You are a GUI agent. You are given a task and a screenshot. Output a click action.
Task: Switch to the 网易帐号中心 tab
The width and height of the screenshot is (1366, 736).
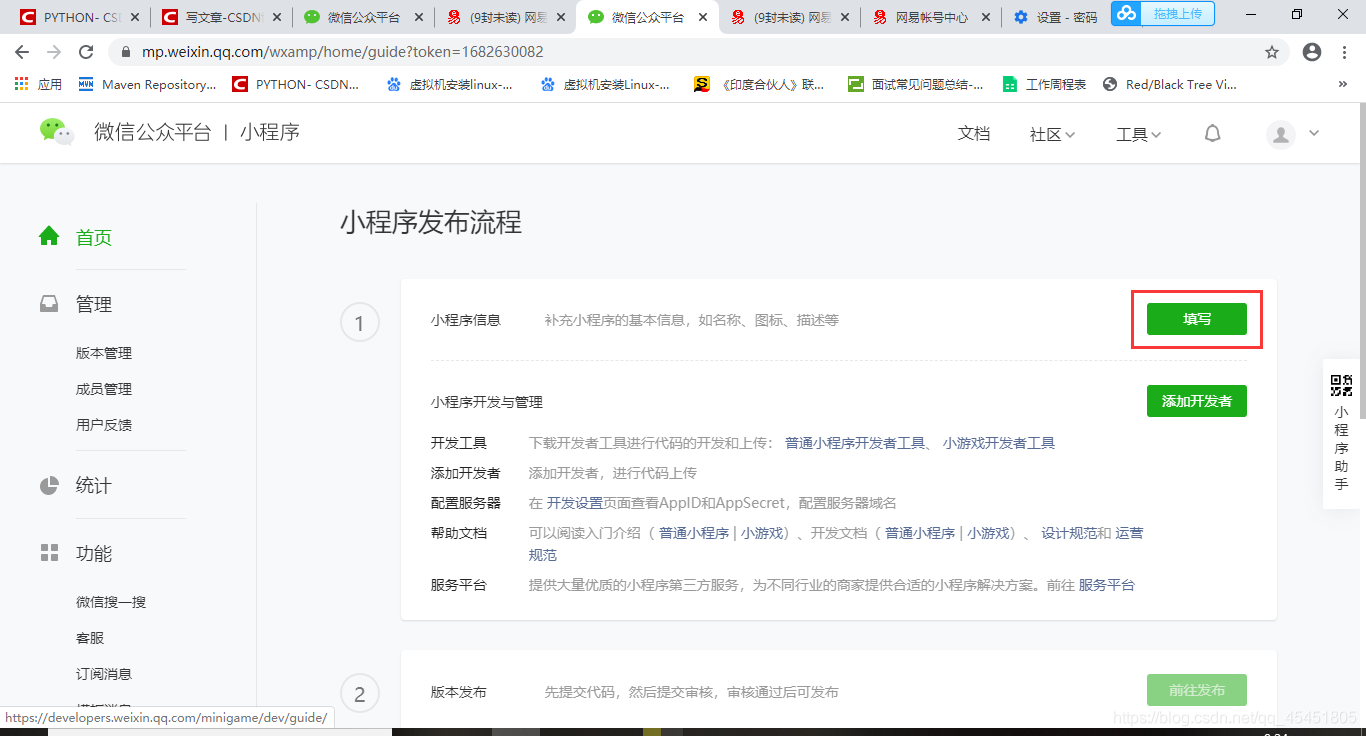(x=932, y=17)
